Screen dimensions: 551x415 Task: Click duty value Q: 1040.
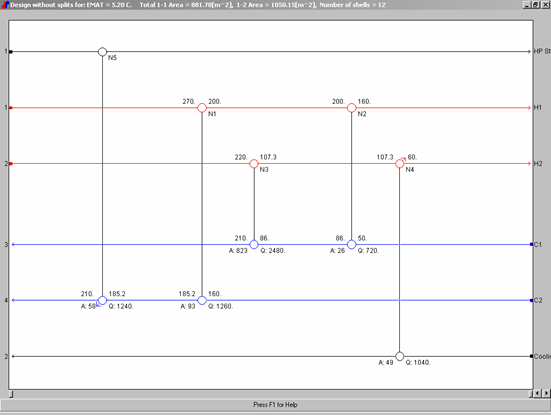418,363
